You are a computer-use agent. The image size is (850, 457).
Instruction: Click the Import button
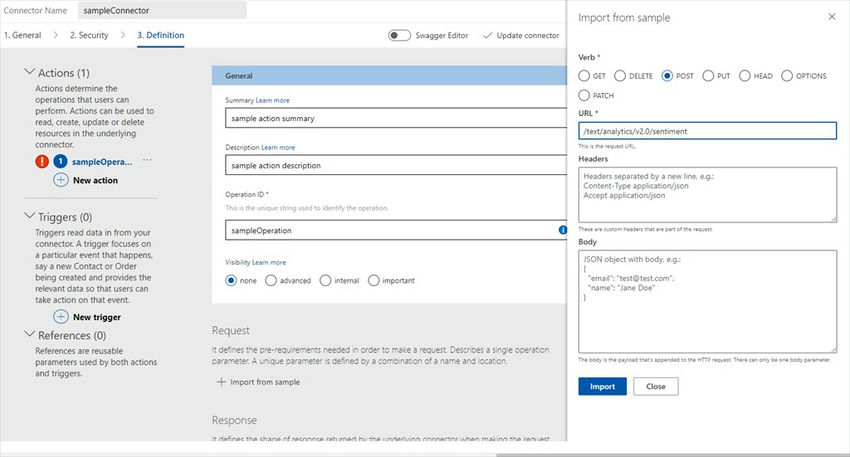pos(602,387)
